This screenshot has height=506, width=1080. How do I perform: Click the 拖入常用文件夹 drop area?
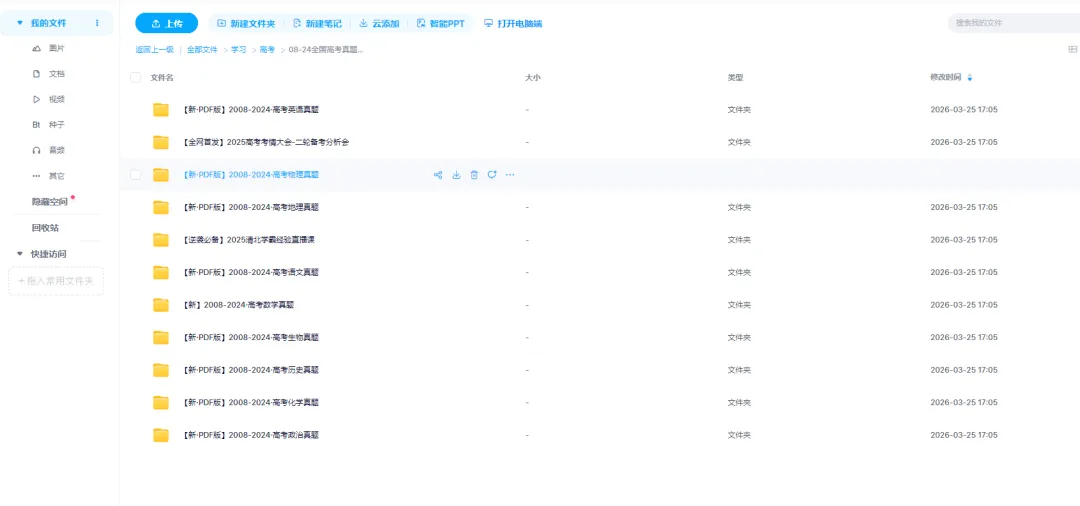[56, 281]
